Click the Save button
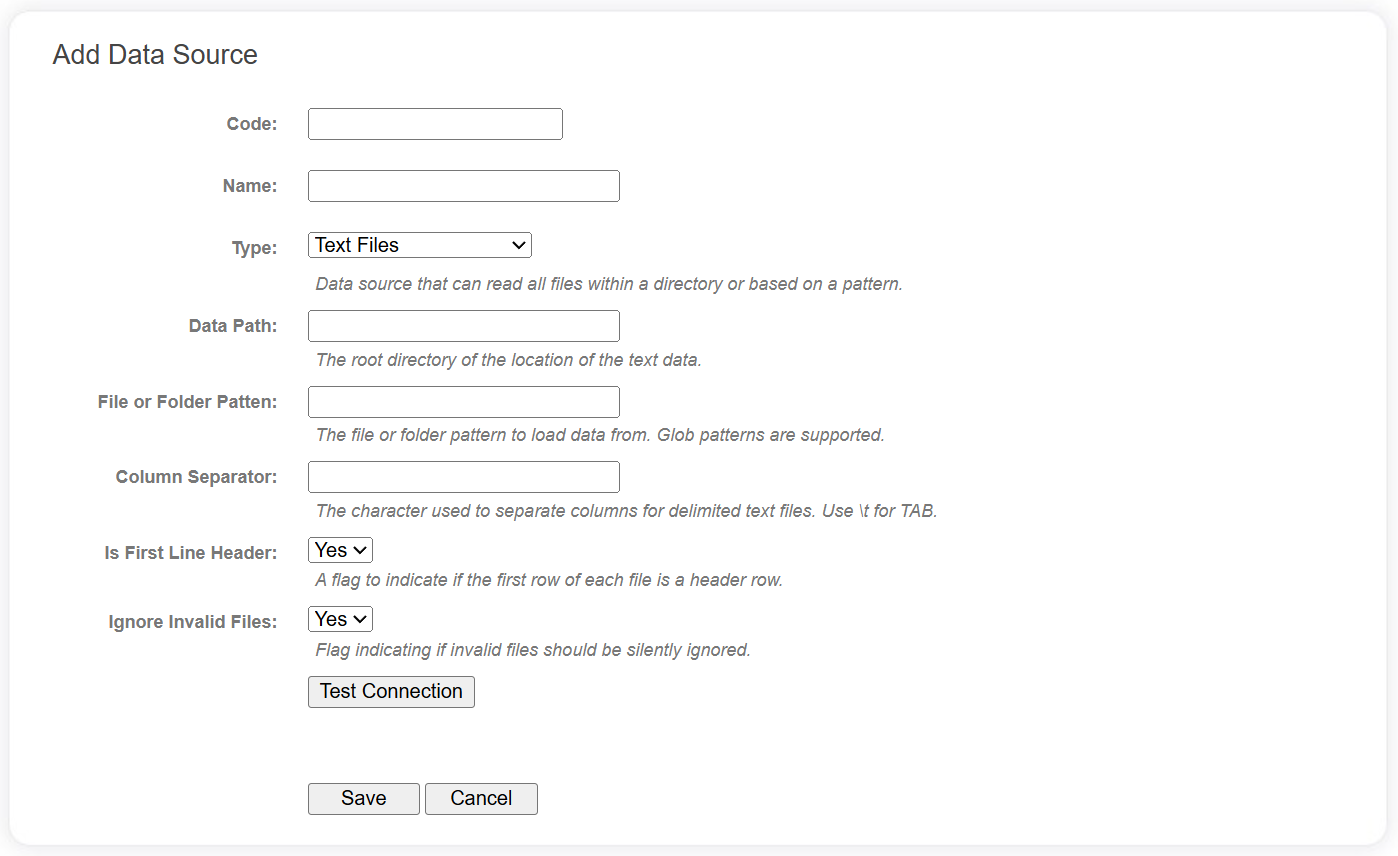Screen dimensions: 1398x856 click(x=363, y=798)
